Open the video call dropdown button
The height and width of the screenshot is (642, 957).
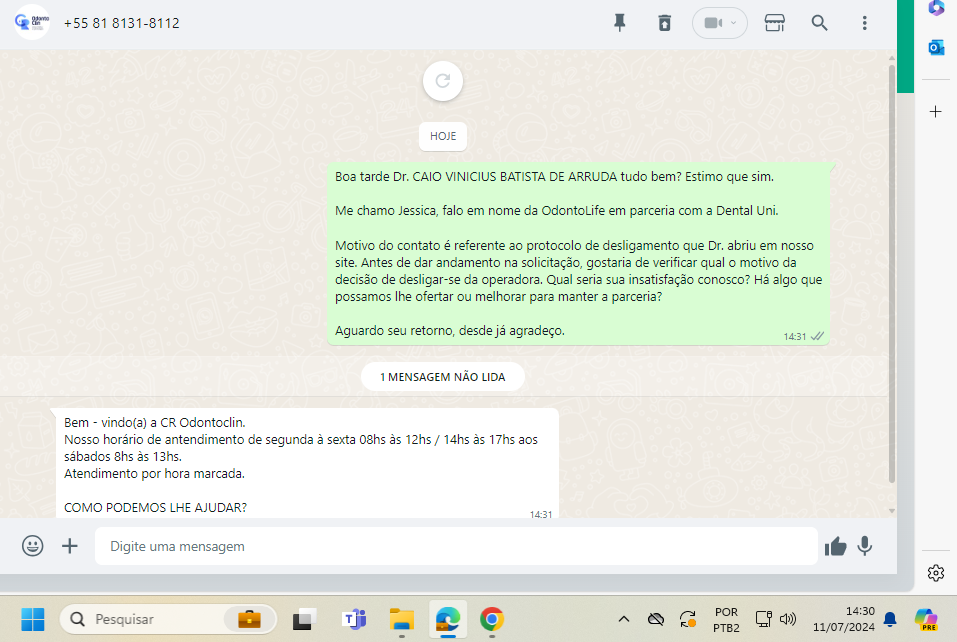coord(720,23)
